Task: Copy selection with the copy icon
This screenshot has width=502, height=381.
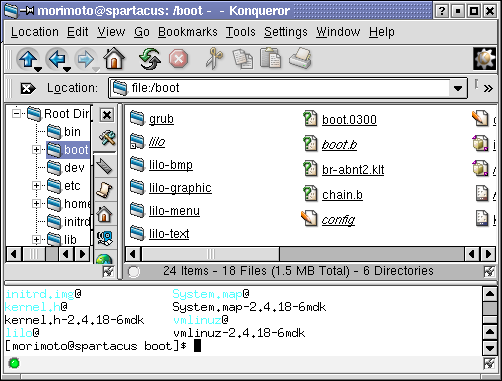Action: (243, 59)
